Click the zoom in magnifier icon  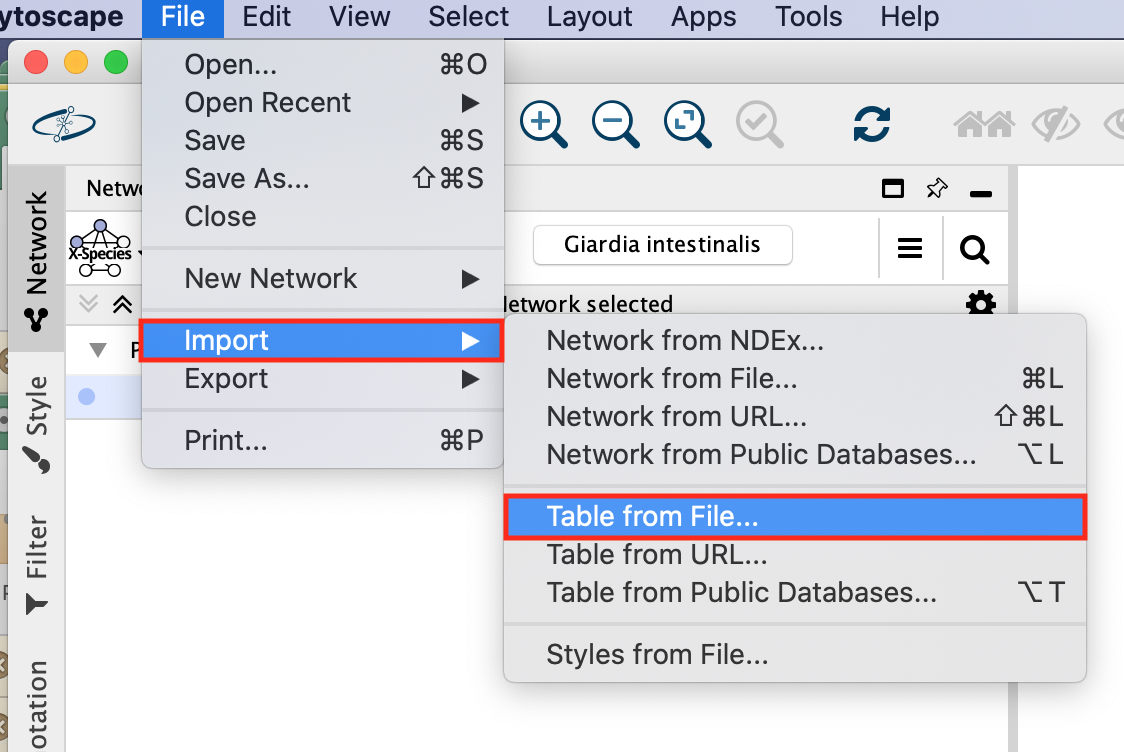coord(543,124)
